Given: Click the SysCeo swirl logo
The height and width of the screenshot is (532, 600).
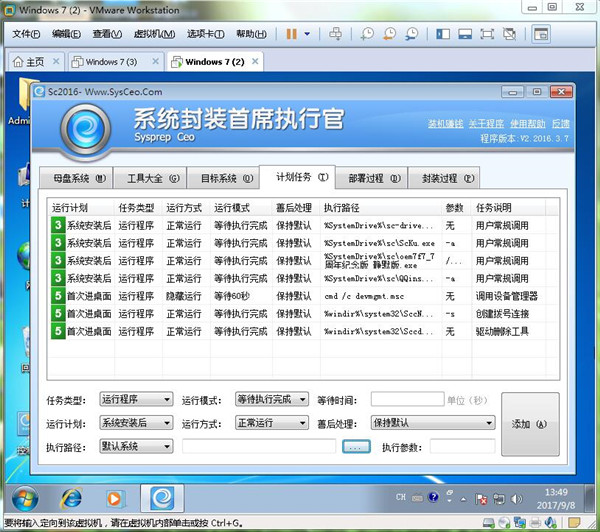Looking at the screenshot, I should point(86,130).
